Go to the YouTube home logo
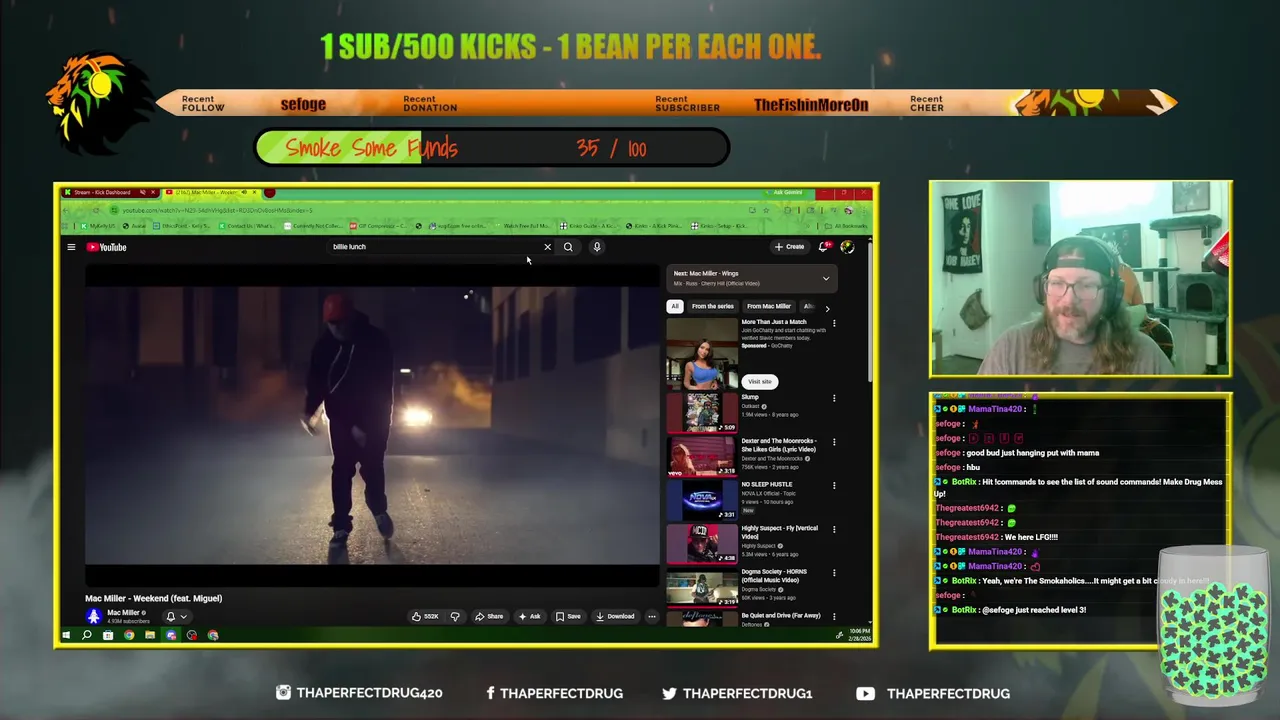This screenshot has height=720, width=1280. [x=106, y=247]
